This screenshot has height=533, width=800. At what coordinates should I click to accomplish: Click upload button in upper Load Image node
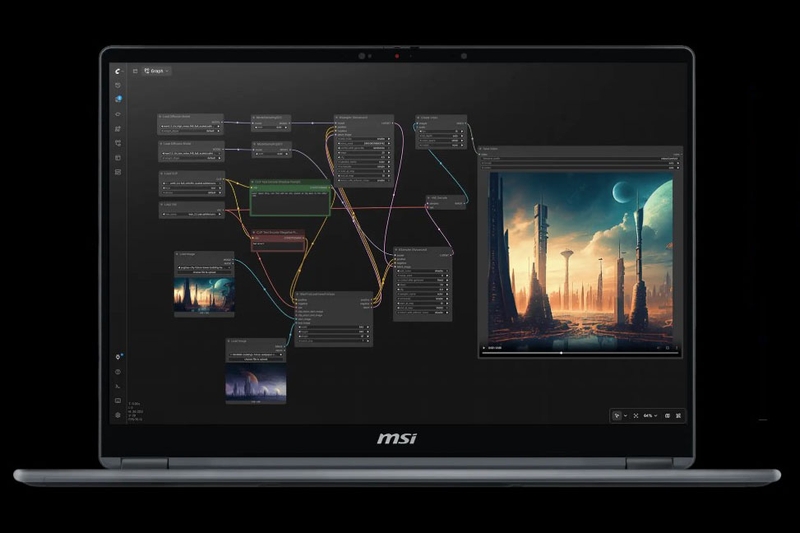(x=205, y=272)
